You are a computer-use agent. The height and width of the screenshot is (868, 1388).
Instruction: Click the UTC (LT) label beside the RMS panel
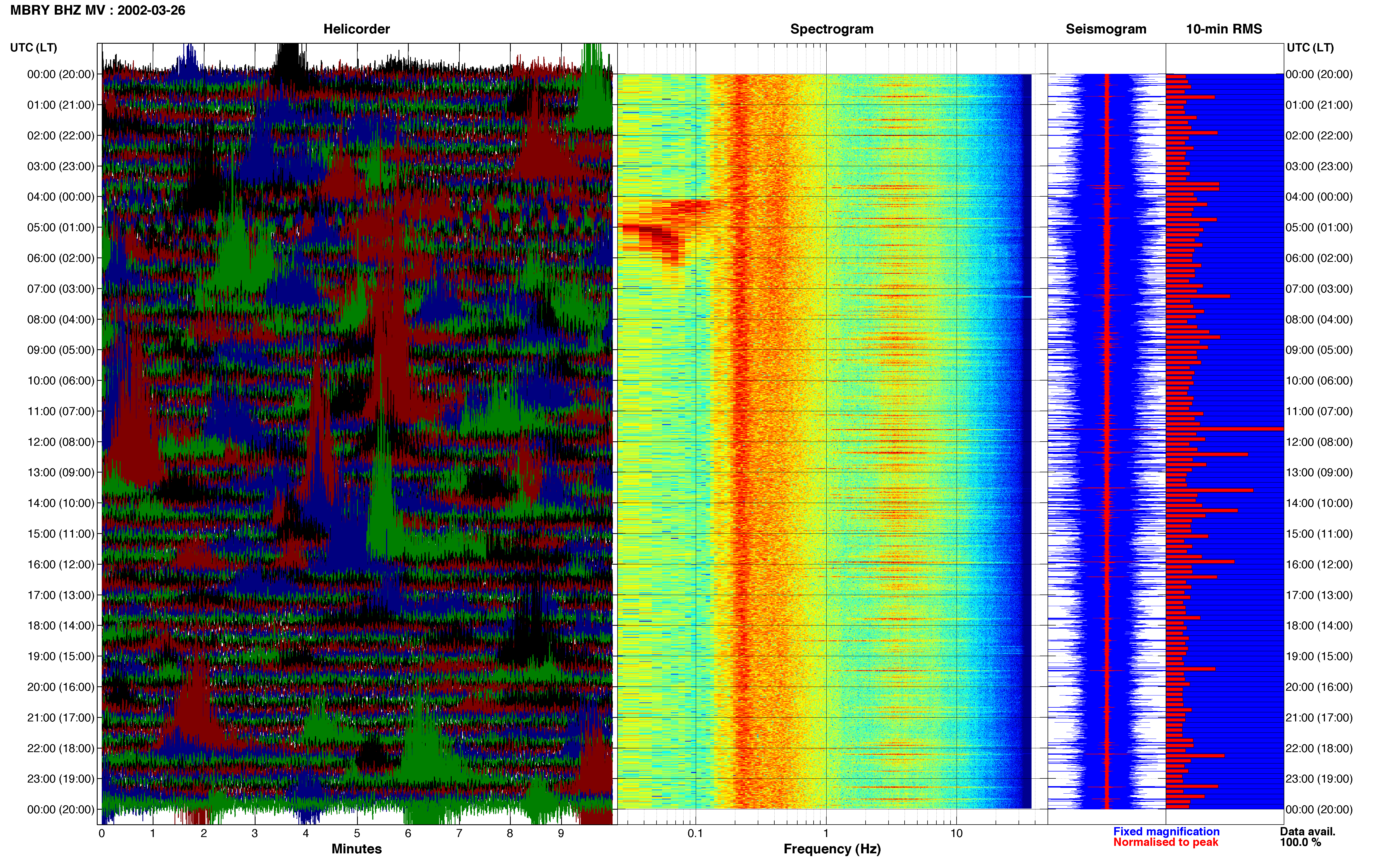1311,48
